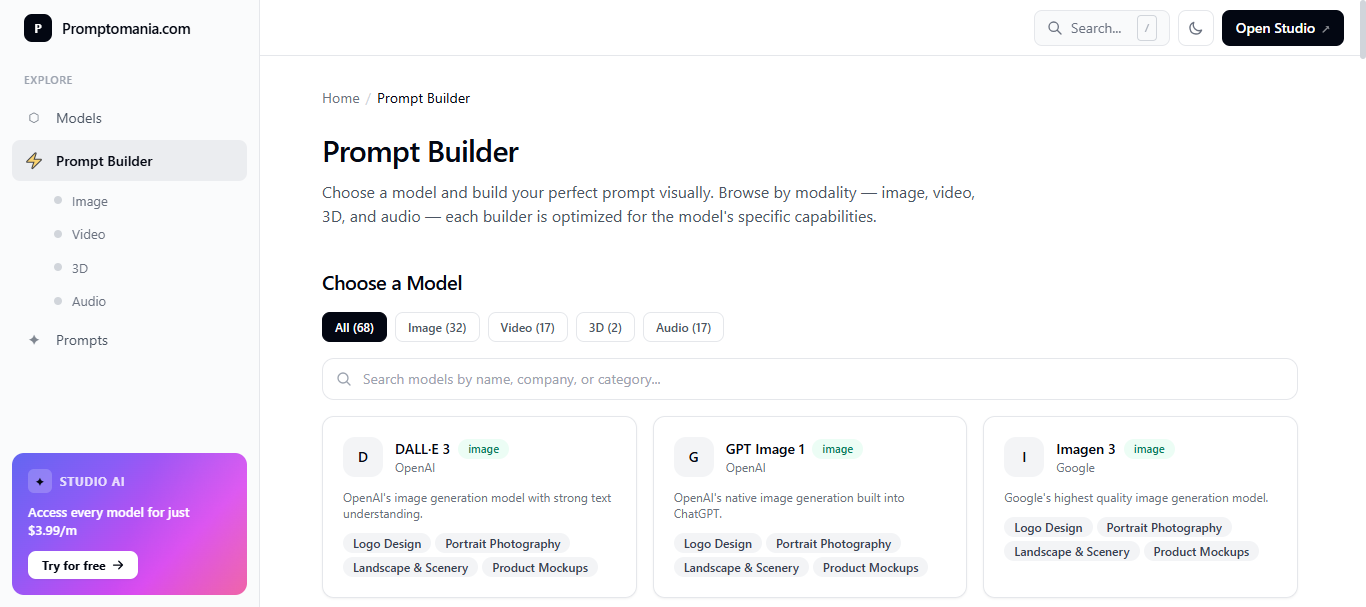
Task: Click the GPT Image 1 'G' avatar
Action: (693, 457)
